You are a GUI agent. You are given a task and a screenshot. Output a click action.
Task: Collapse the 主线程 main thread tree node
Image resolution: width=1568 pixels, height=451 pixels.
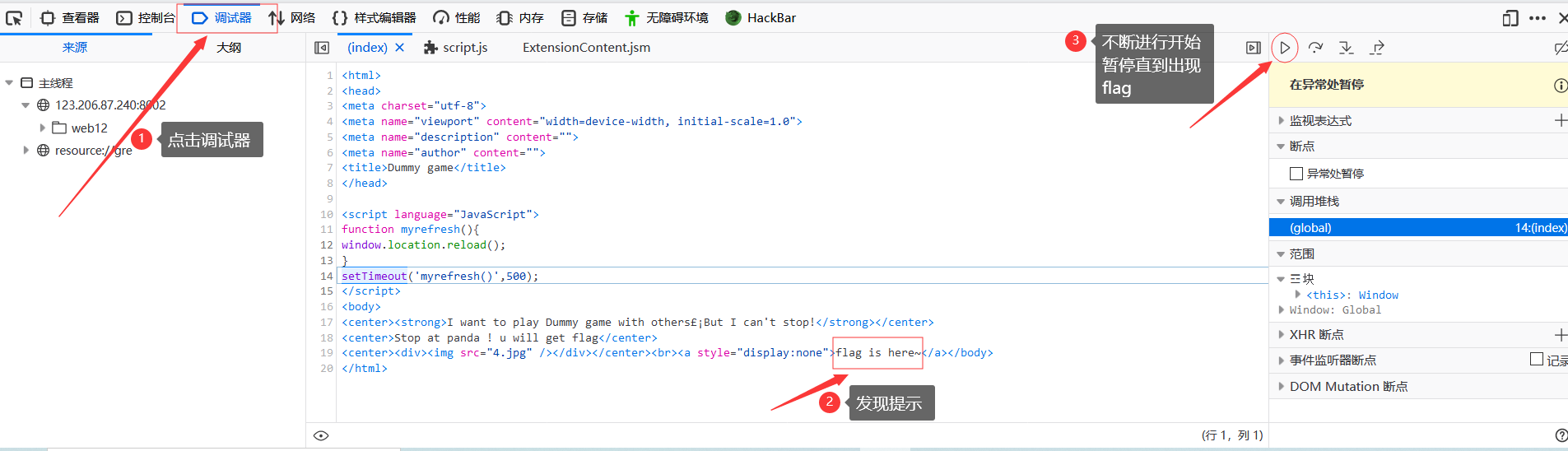point(9,83)
